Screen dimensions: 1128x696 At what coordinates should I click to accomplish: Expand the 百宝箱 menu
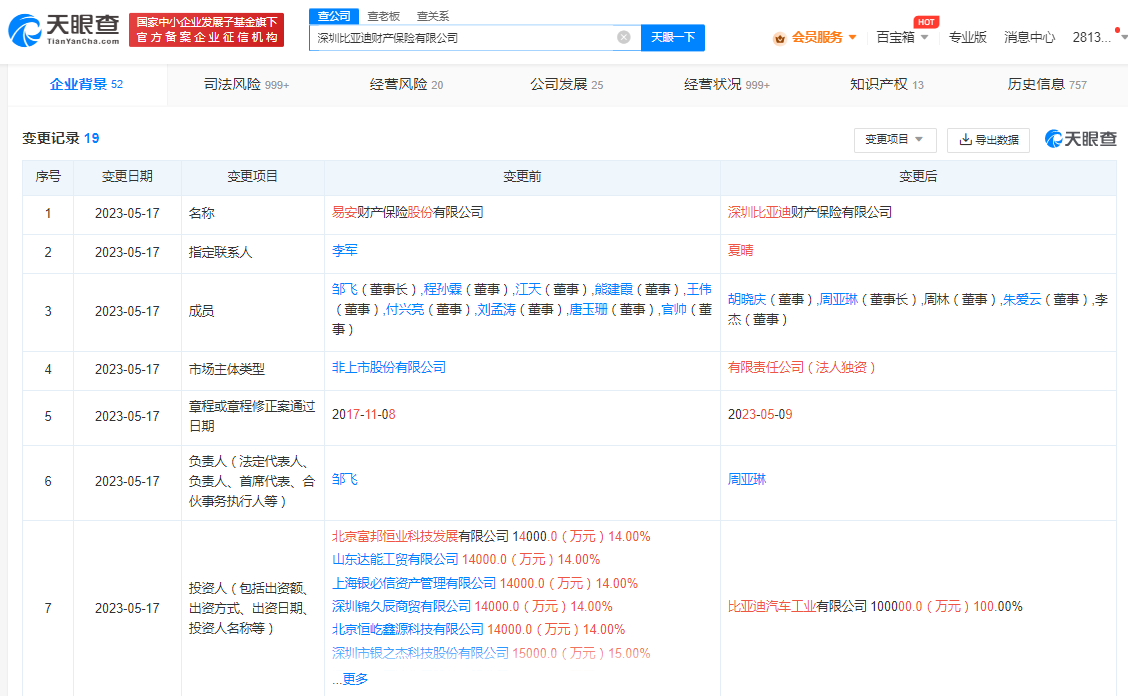[902, 37]
